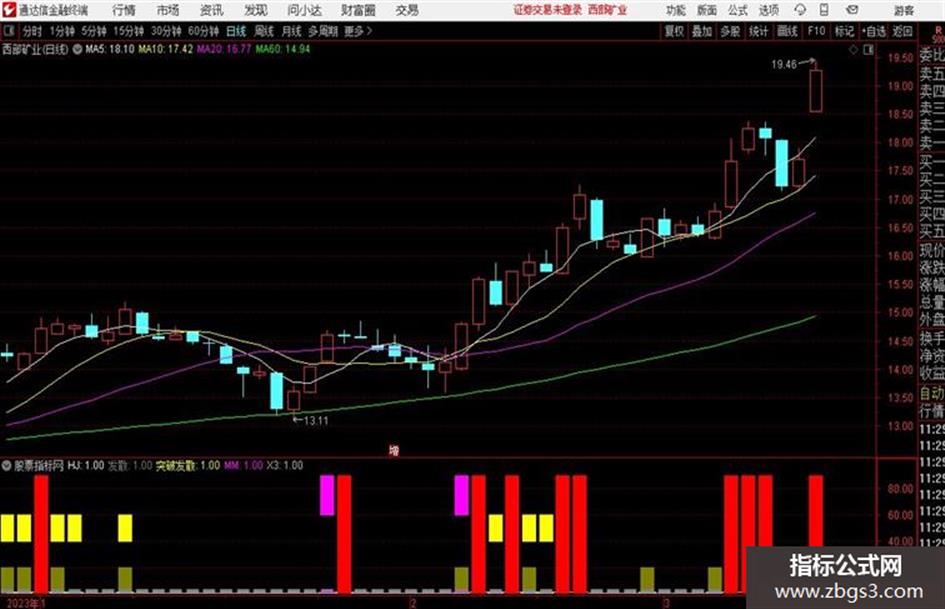Open the 多周期 multi-period view
Image resolution: width=945 pixels, height=609 pixels.
[x=323, y=31]
